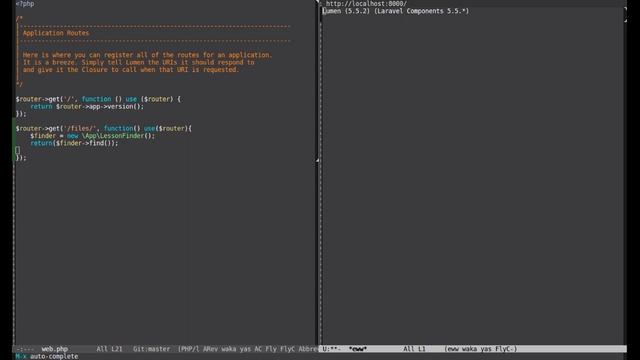Click the web.php buffer name in mode line
Image resolution: width=640 pixels, height=360 pixels.
[55, 349]
